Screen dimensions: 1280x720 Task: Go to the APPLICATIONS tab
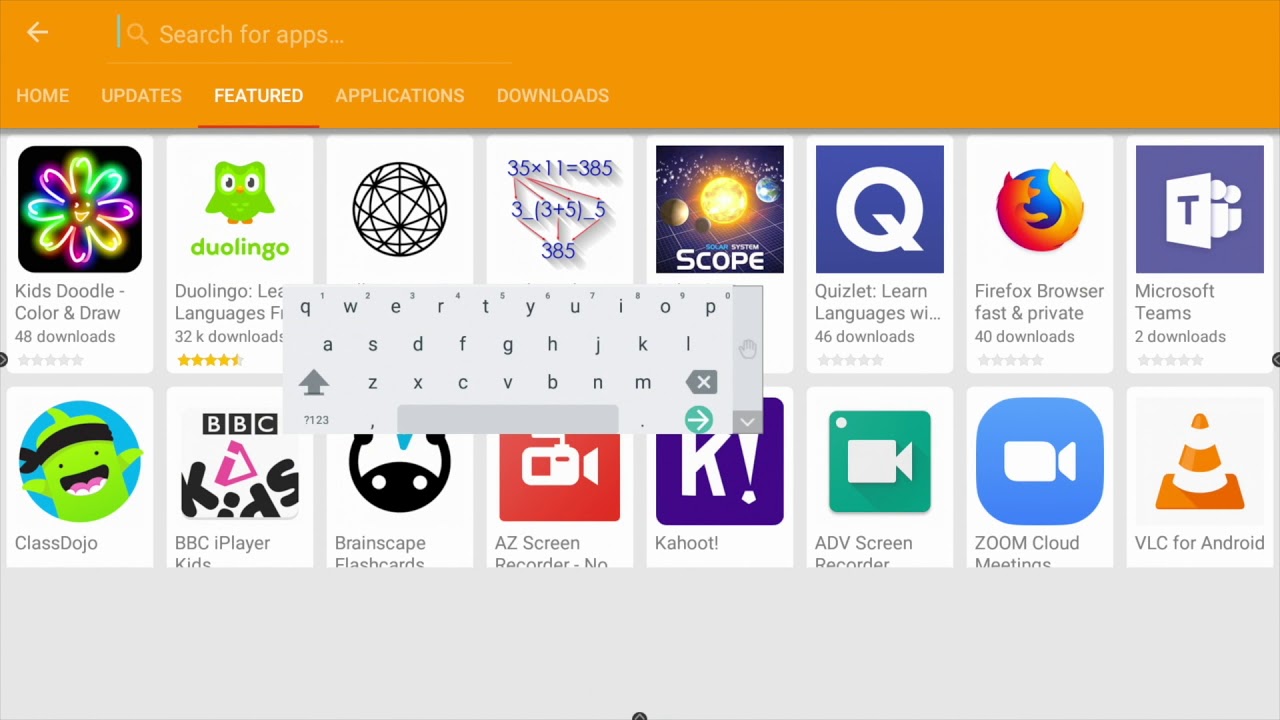coord(400,96)
